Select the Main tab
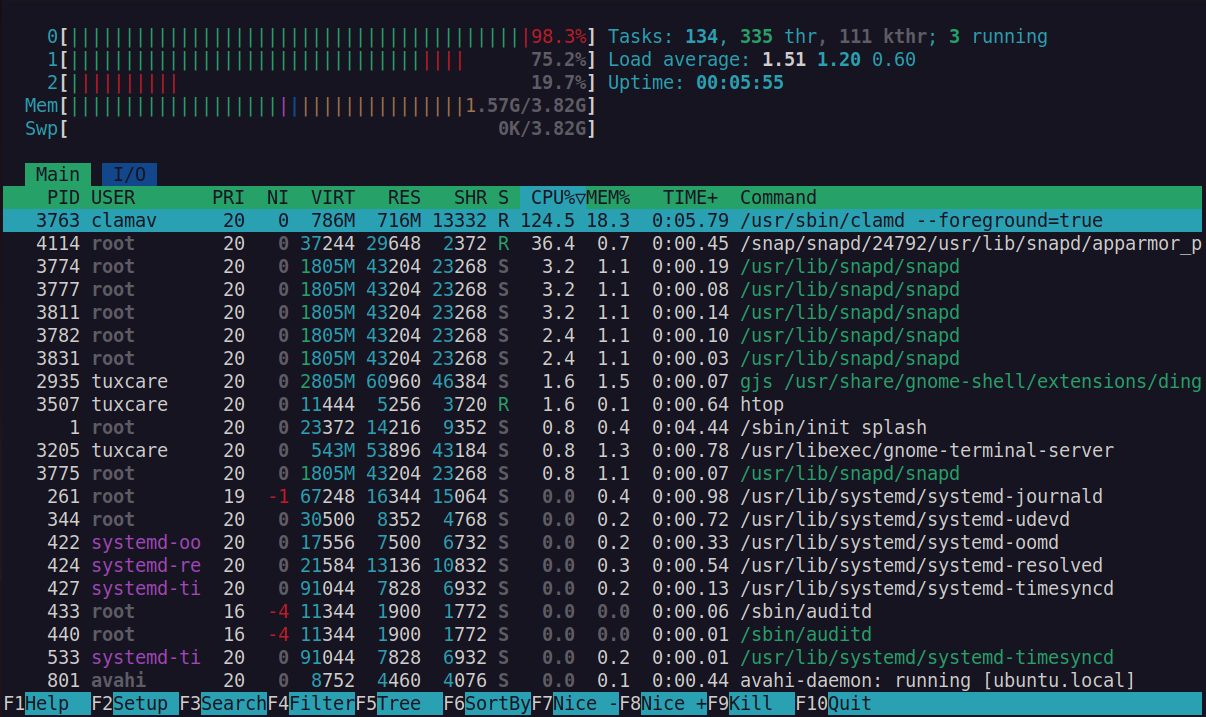This screenshot has height=717, width=1206. (x=56, y=174)
